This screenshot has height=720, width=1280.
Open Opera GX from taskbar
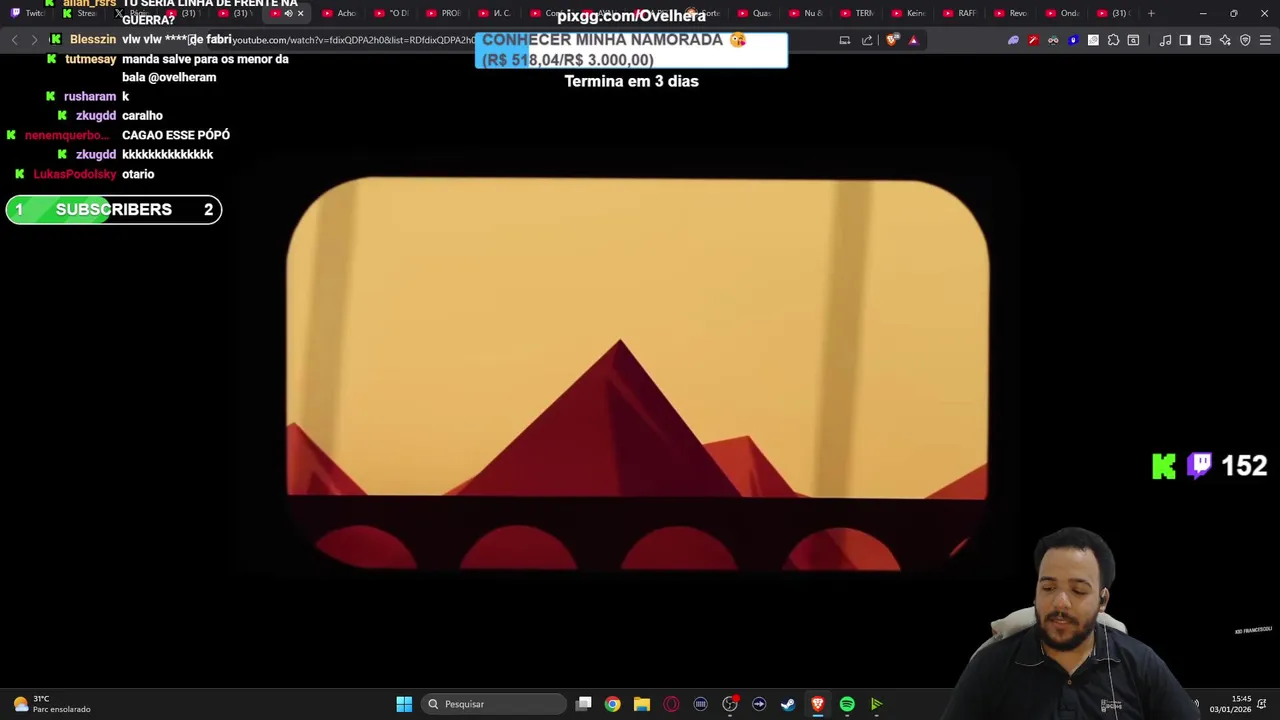671,704
